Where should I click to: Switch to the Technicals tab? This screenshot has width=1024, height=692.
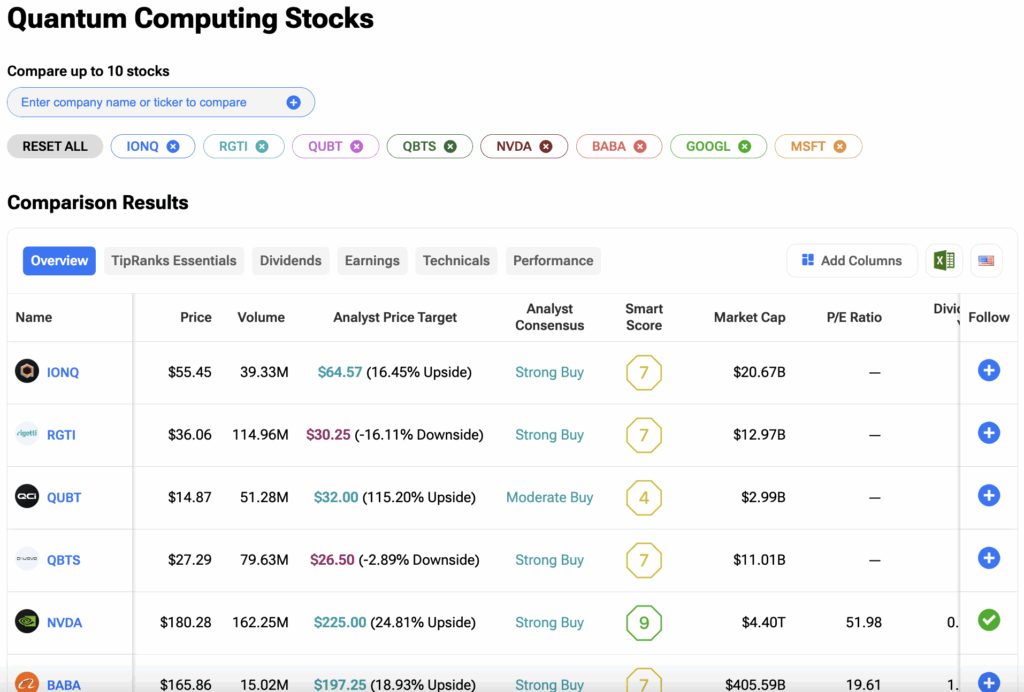point(456,261)
